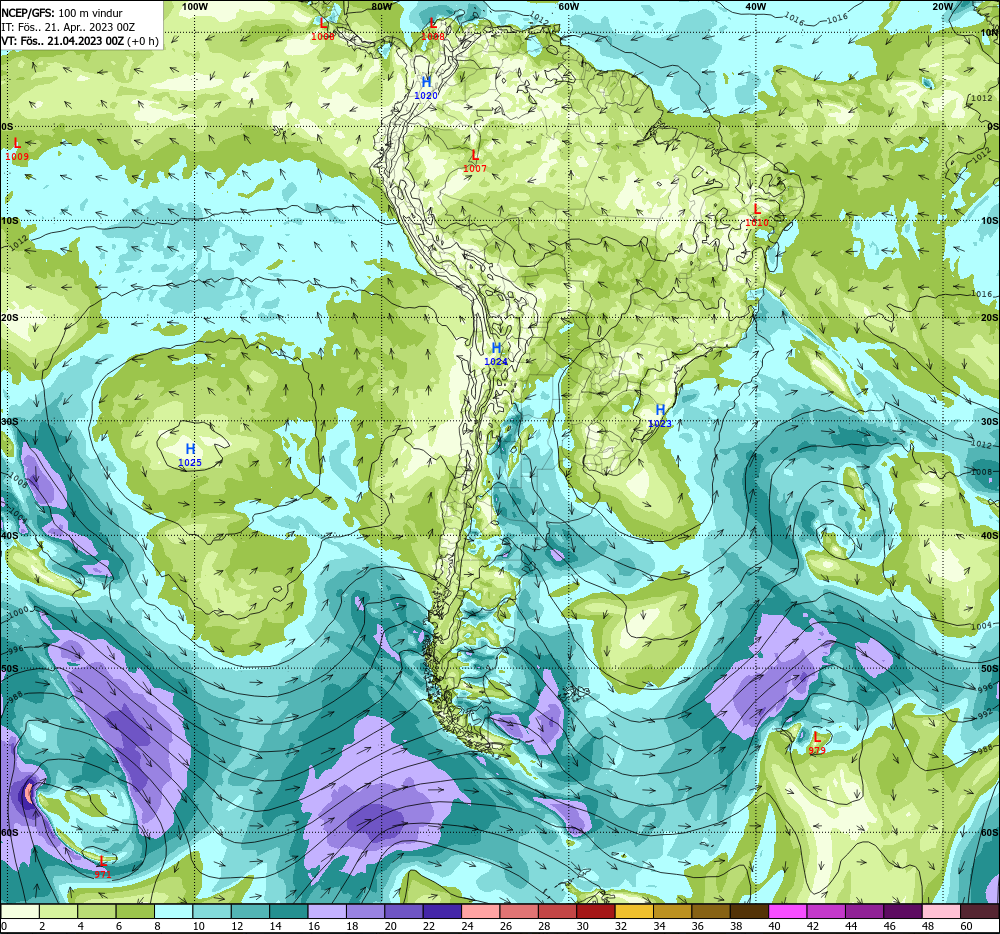Pick the green 4–6 legend swatch
Screen dimensions: 1000x934
[x=97, y=911]
